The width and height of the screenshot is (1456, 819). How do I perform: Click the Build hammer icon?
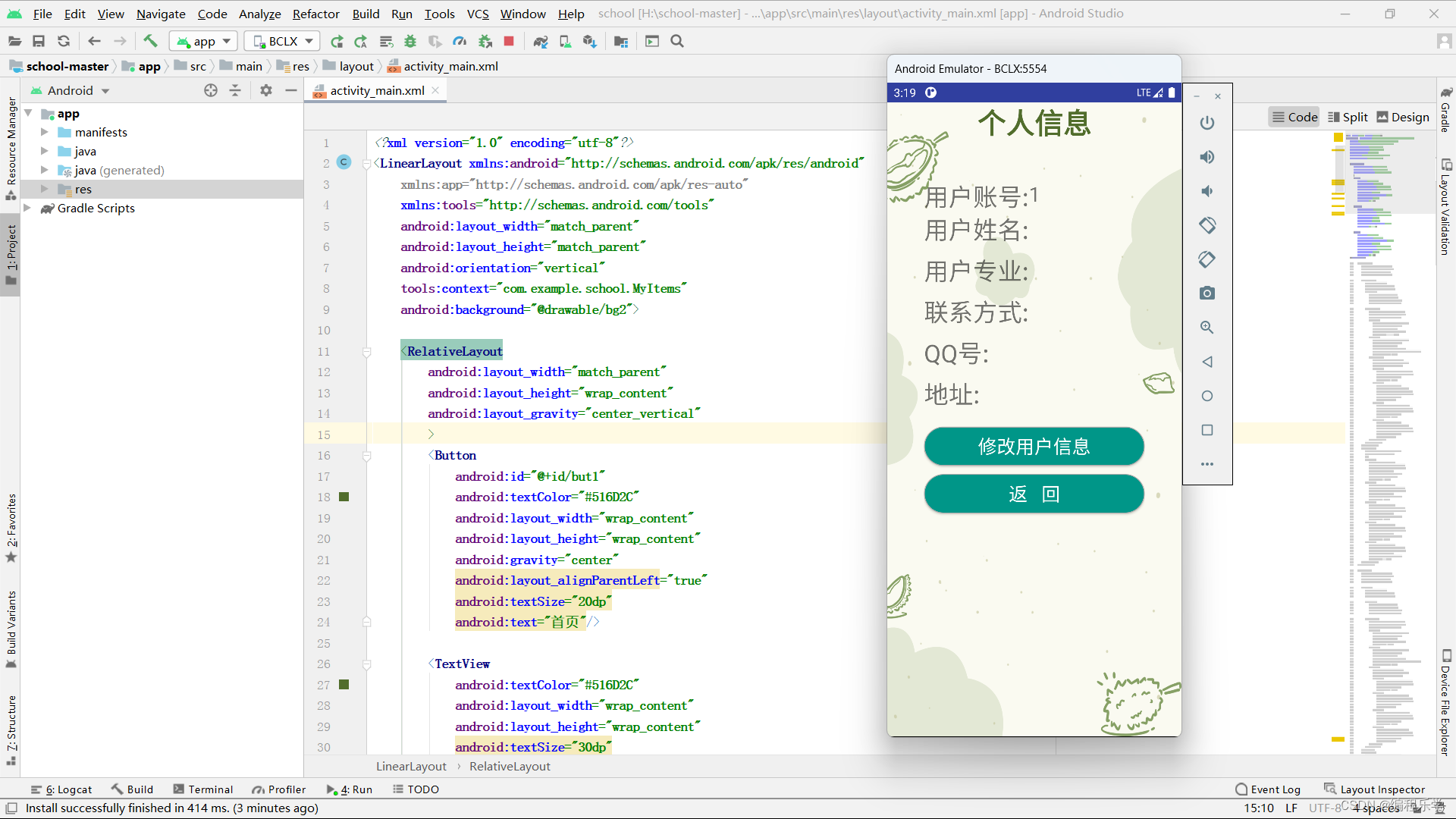[x=150, y=41]
